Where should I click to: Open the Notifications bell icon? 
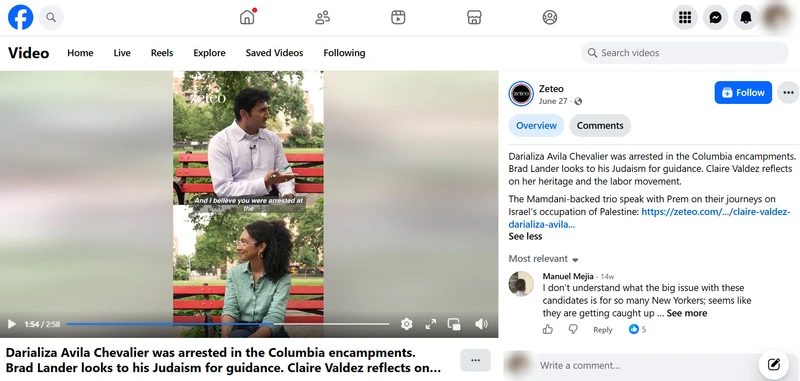click(746, 17)
